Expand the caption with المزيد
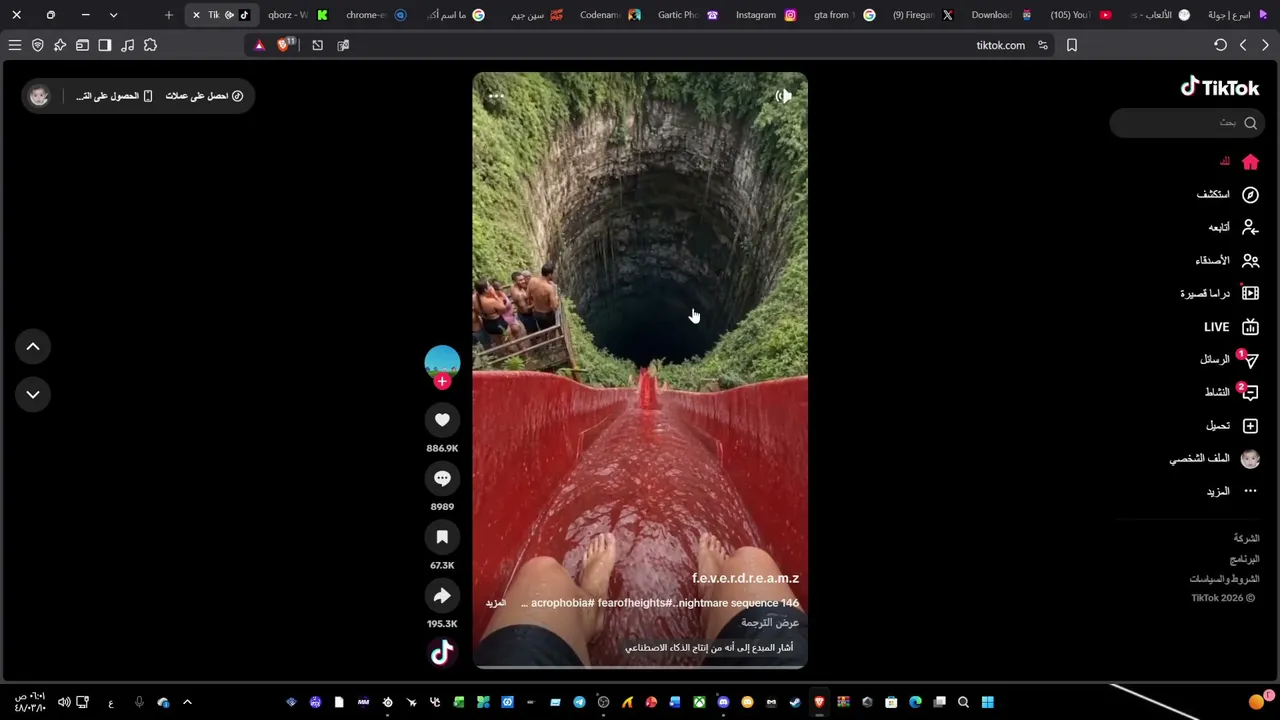This screenshot has width=1280, height=720. [496, 603]
